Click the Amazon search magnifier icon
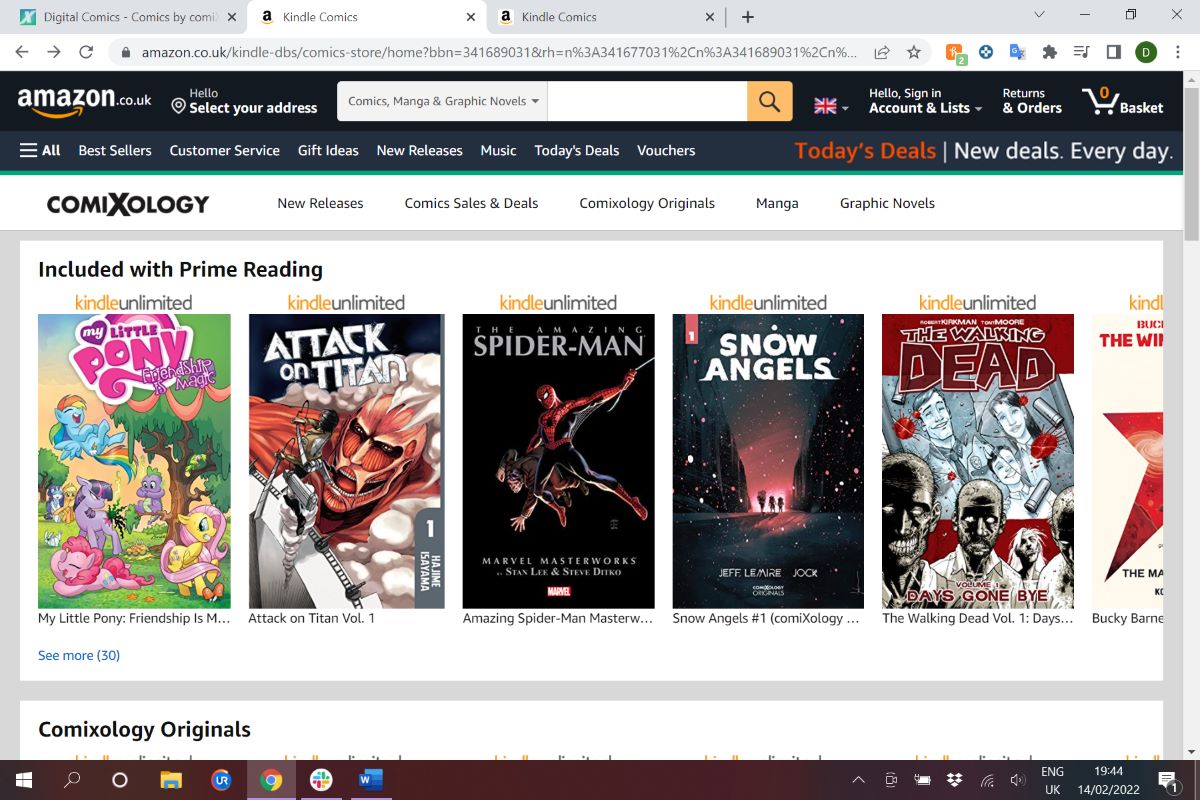This screenshot has width=1200, height=800. point(768,100)
